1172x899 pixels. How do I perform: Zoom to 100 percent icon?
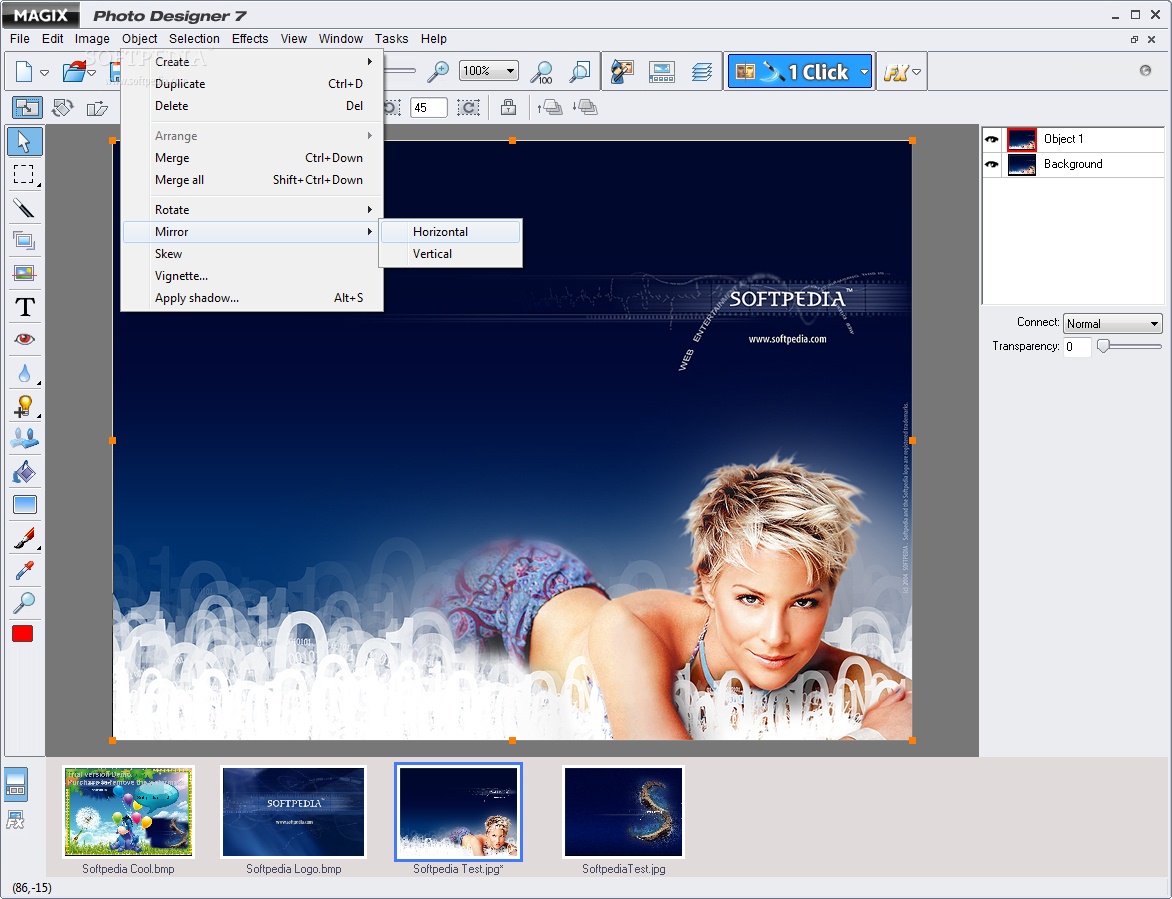(541, 72)
